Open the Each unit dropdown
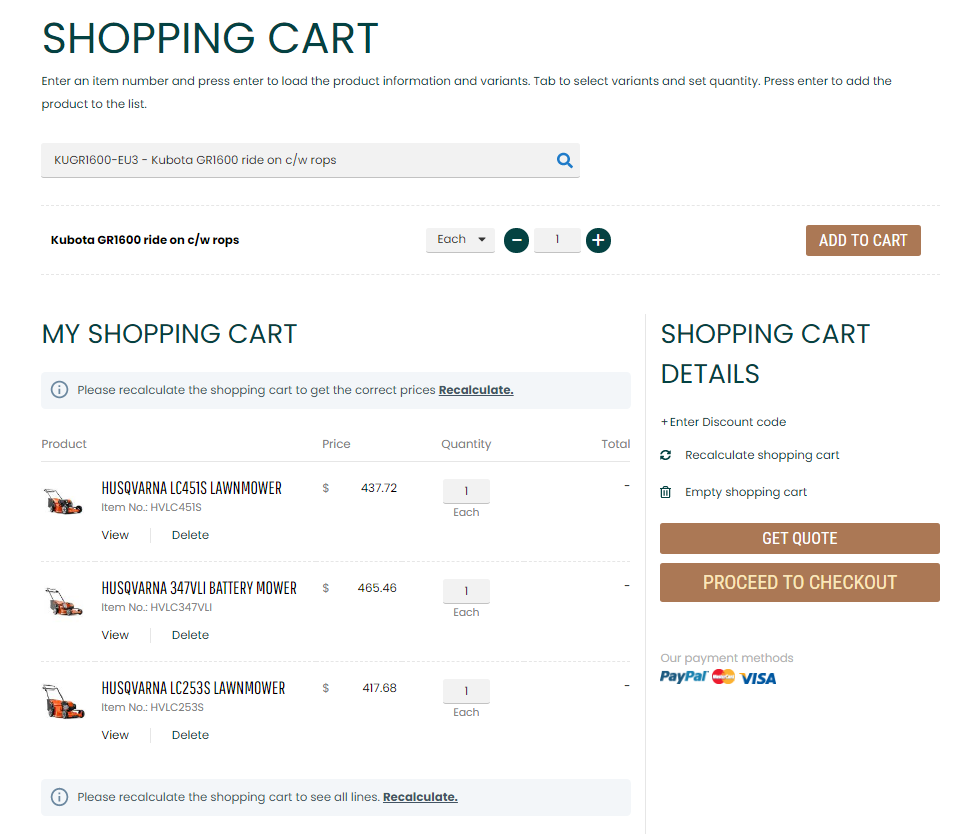967x835 pixels. pos(460,240)
